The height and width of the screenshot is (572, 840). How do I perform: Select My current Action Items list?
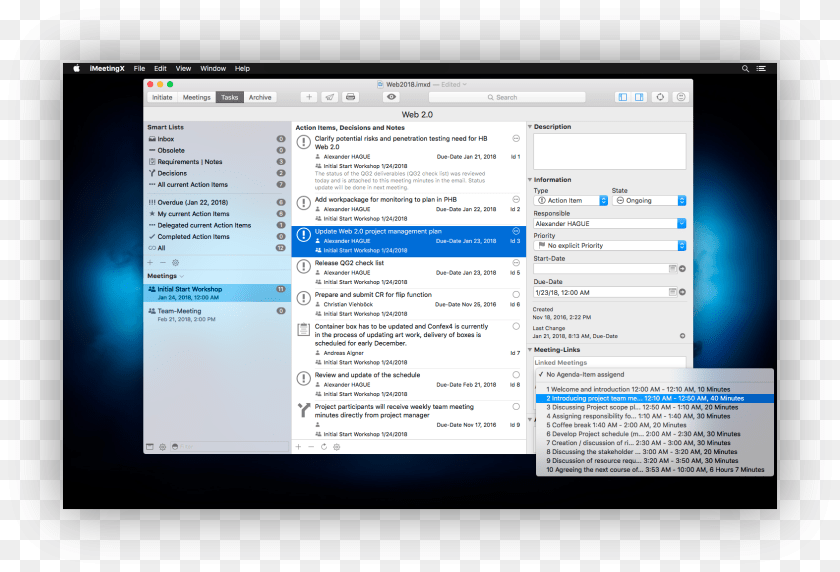216,214
